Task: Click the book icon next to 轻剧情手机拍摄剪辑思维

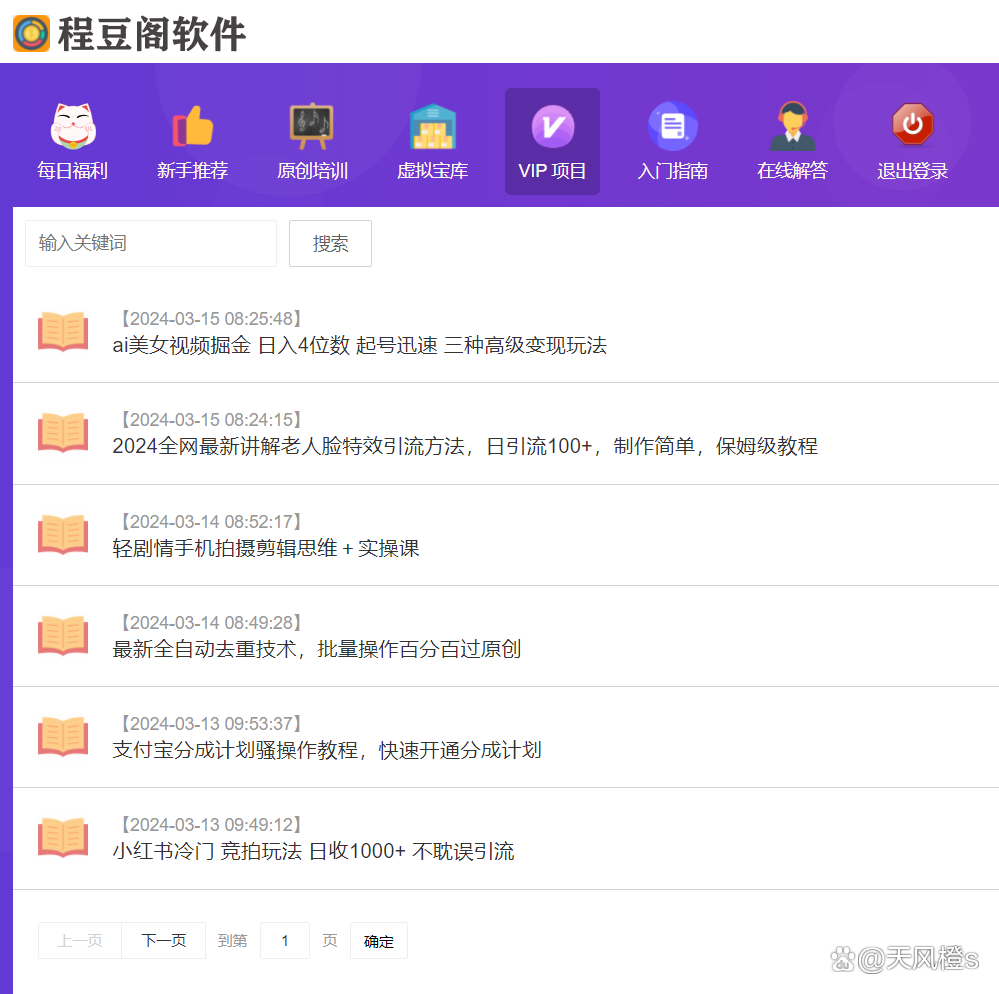Action: (x=63, y=534)
